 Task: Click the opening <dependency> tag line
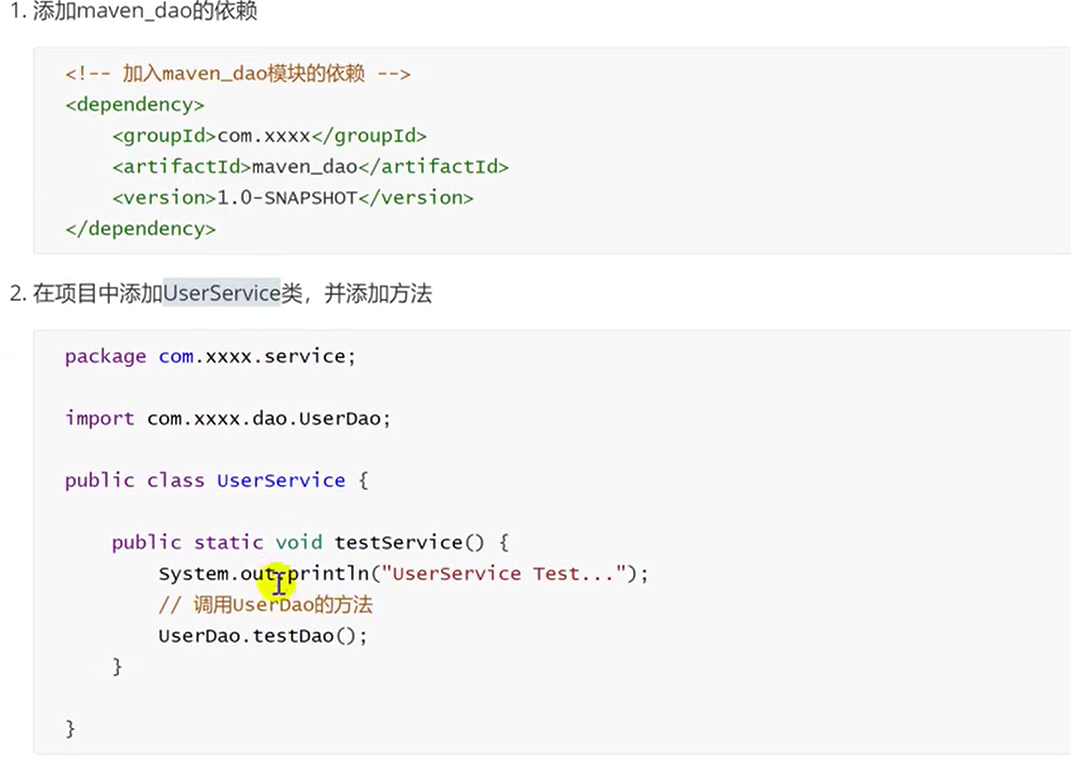click(135, 104)
